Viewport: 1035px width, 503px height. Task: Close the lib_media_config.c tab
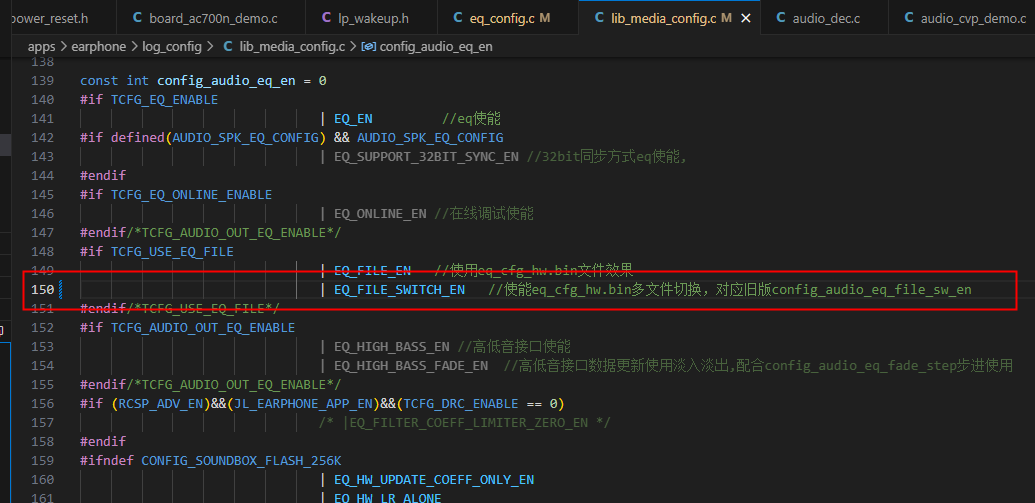(746, 18)
